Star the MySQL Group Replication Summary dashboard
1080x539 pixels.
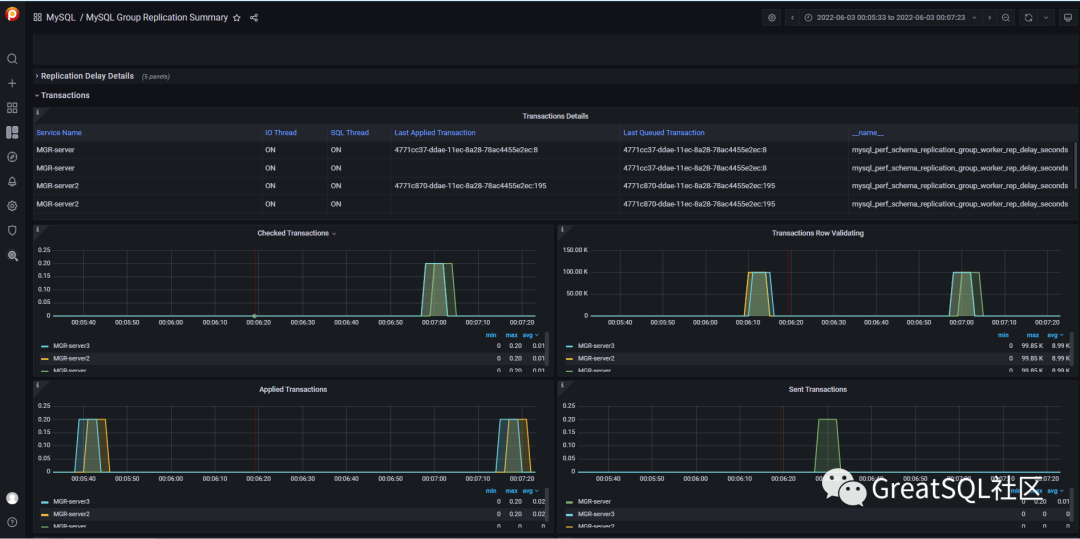pos(237,18)
